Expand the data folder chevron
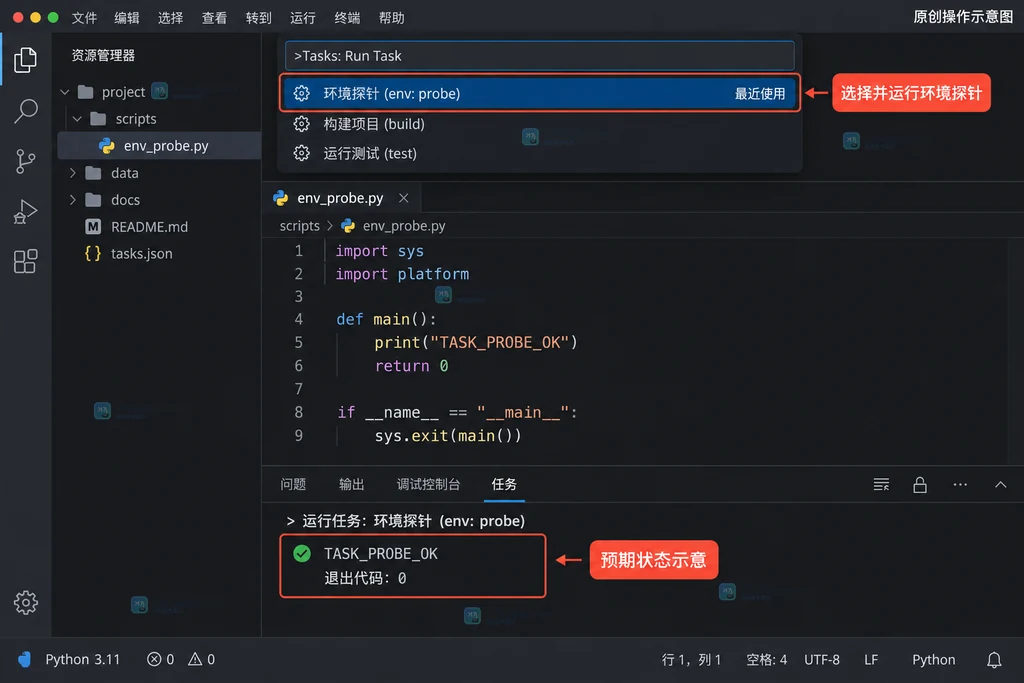Viewport: 1024px width, 683px height. click(x=72, y=173)
